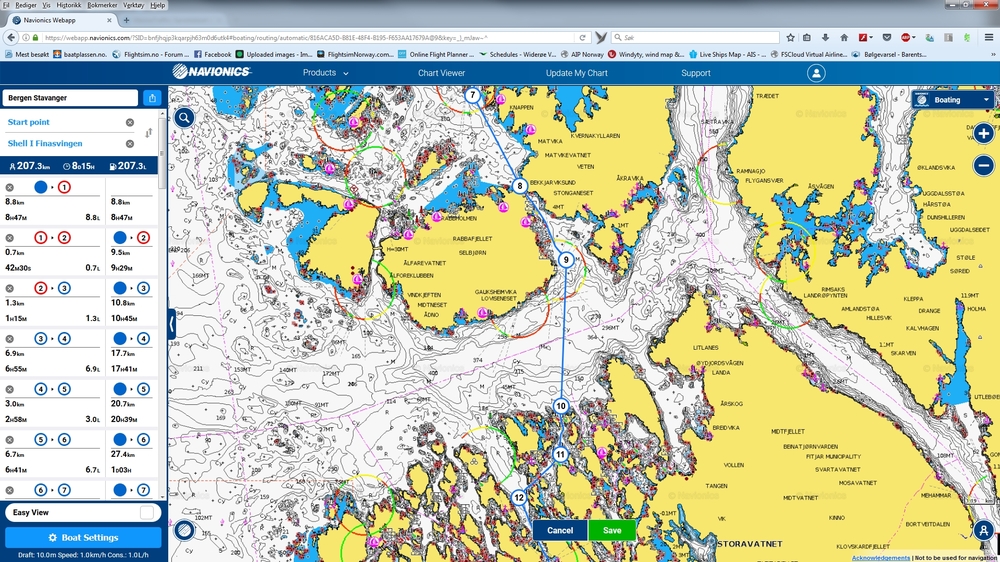Viewport: 1000px width, 562px height.
Task: Click the Navionics logo
Action: [x=211, y=72]
